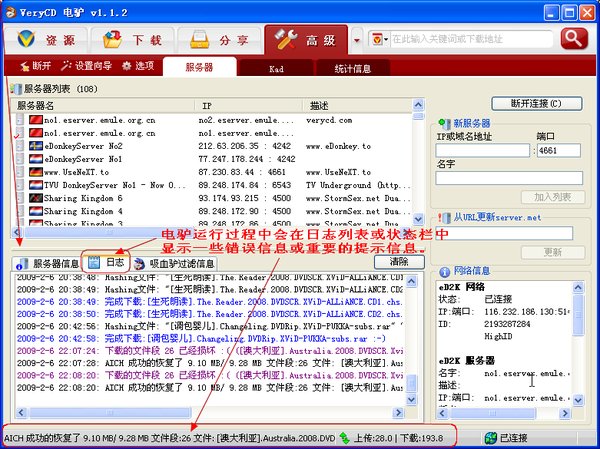Click the upload/download arrows status bar icon
600x449 pixels.
[345, 438]
